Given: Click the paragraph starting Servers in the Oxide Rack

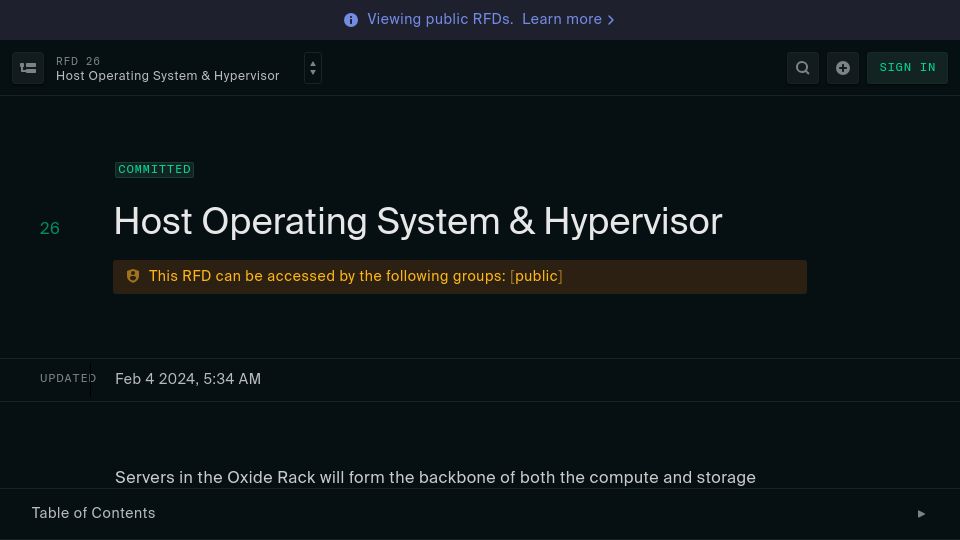Looking at the screenshot, I should click(435, 478).
